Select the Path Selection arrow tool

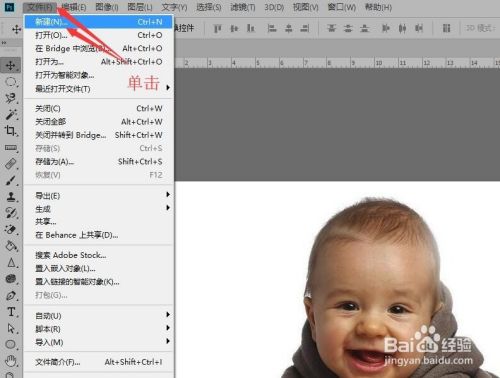11,328
